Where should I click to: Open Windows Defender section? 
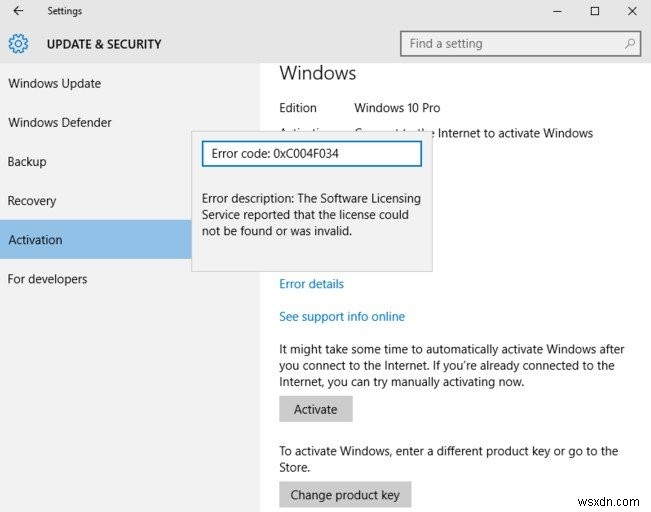click(x=60, y=122)
